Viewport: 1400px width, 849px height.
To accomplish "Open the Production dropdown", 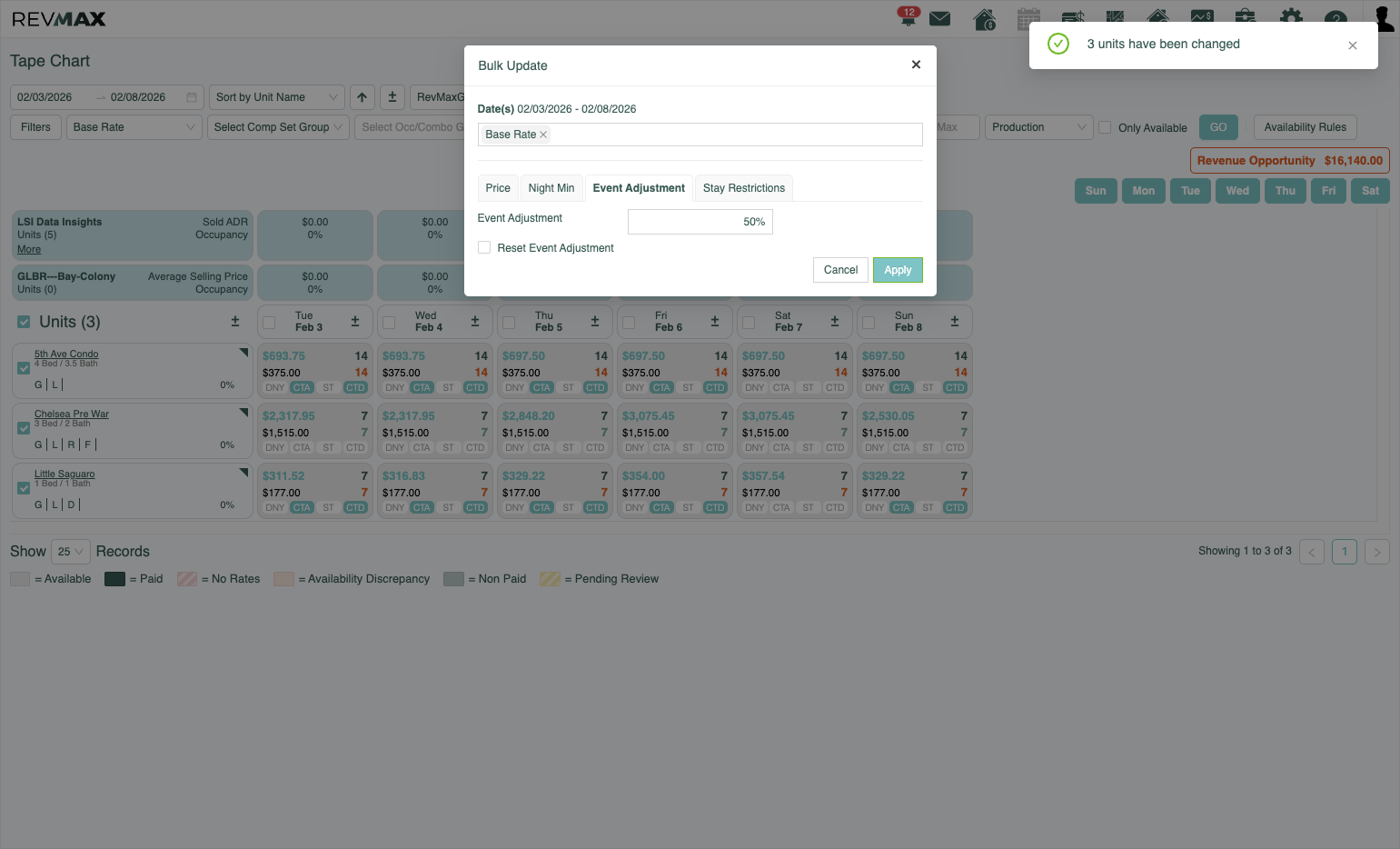I will (1038, 127).
